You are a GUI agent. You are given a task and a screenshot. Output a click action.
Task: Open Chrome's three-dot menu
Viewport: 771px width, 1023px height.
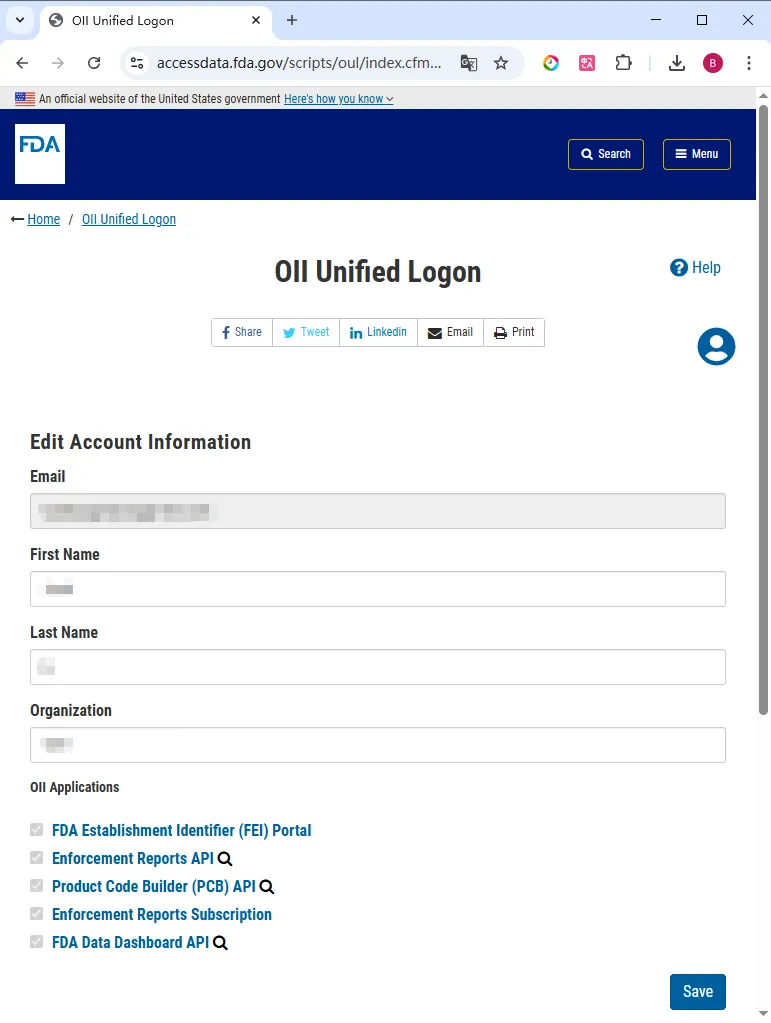[x=749, y=63]
